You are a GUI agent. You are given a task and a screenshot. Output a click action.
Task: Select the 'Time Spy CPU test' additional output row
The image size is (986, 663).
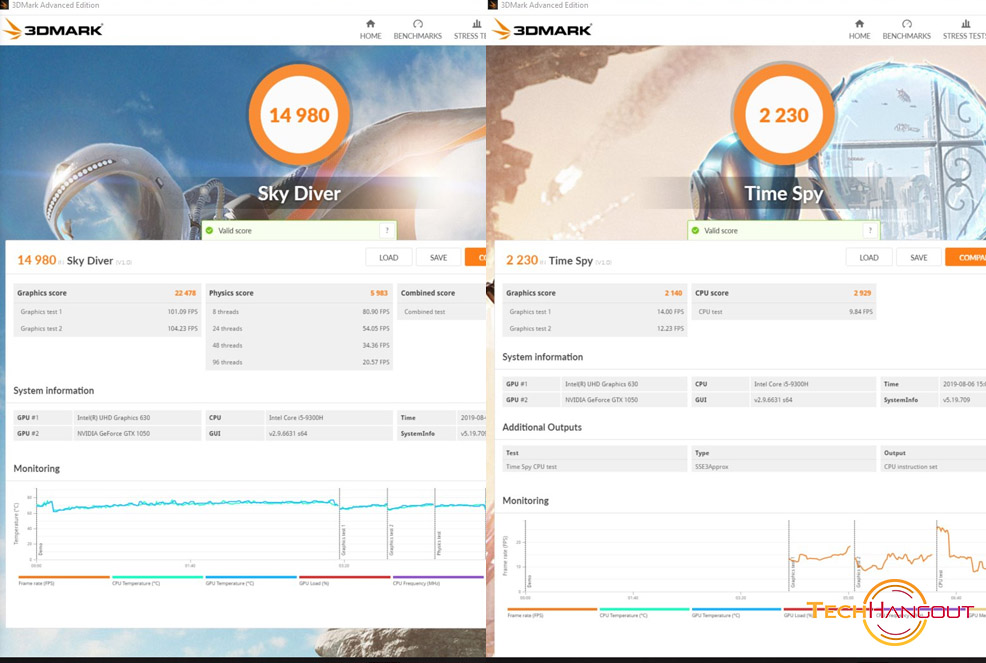click(594, 467)
